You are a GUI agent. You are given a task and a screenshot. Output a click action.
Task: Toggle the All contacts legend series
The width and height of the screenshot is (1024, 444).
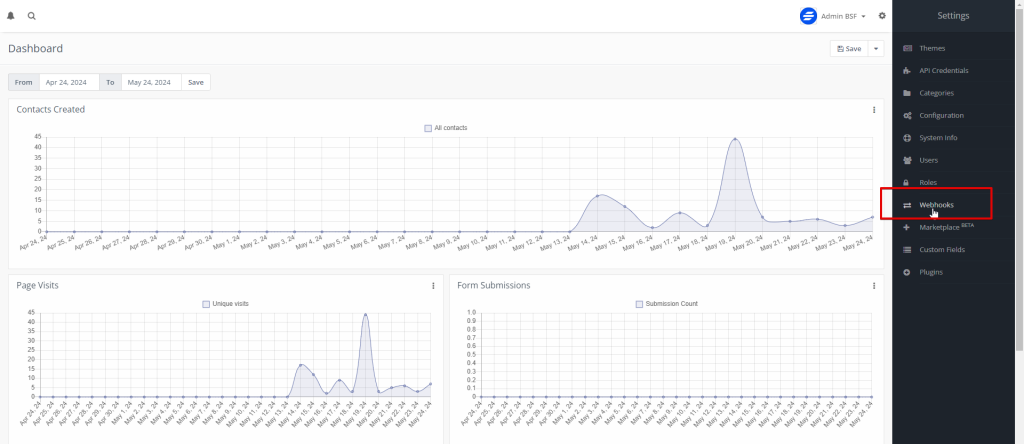445,128
